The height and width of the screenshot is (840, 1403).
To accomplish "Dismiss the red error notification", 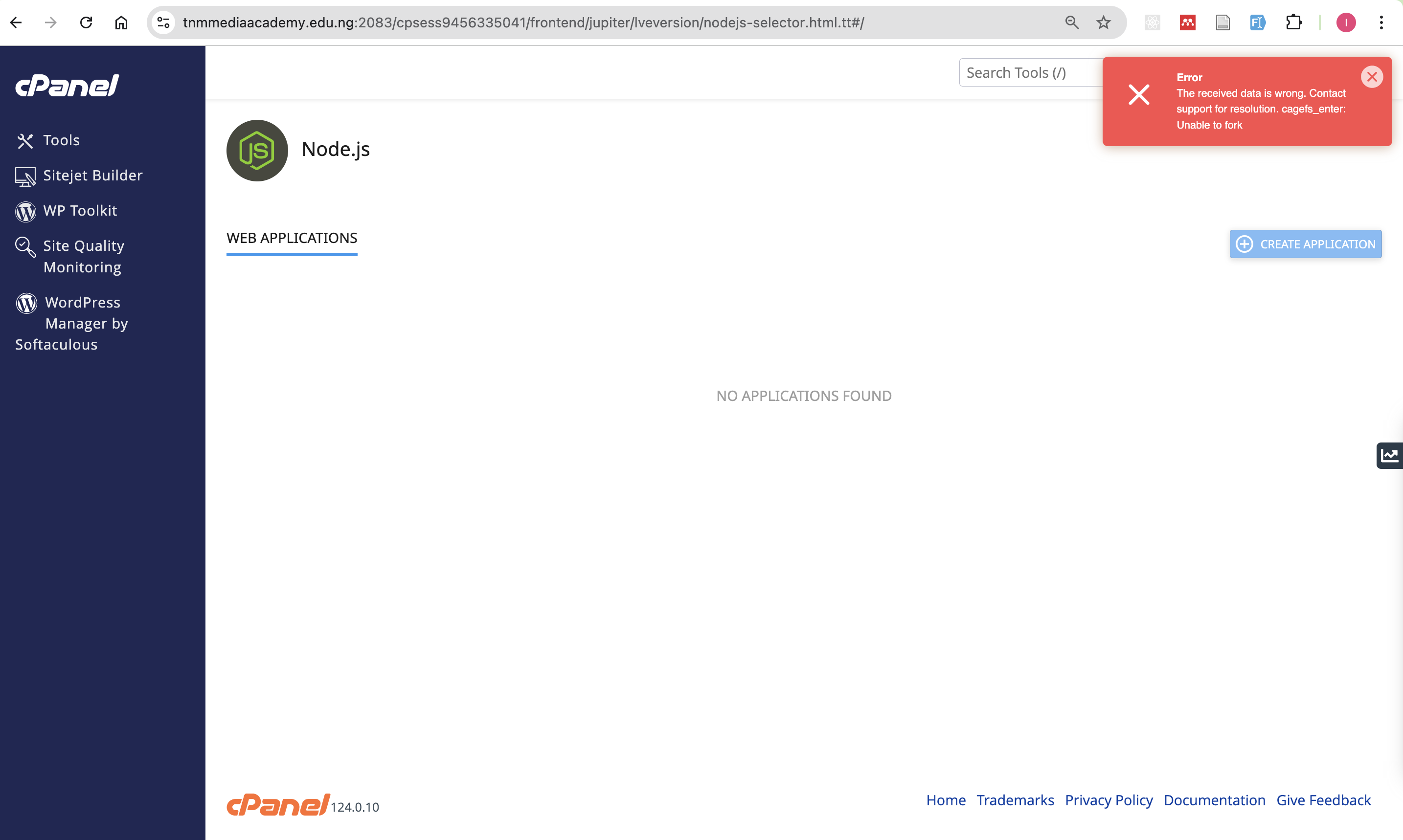I will click(x=1371, y=77).
